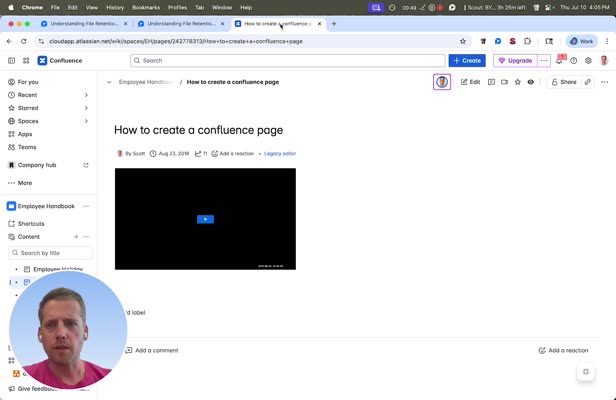Collapse breadcrumb chevron beside Employee Handbook
This screenshot has height=400, width=616.
[109, 82]
